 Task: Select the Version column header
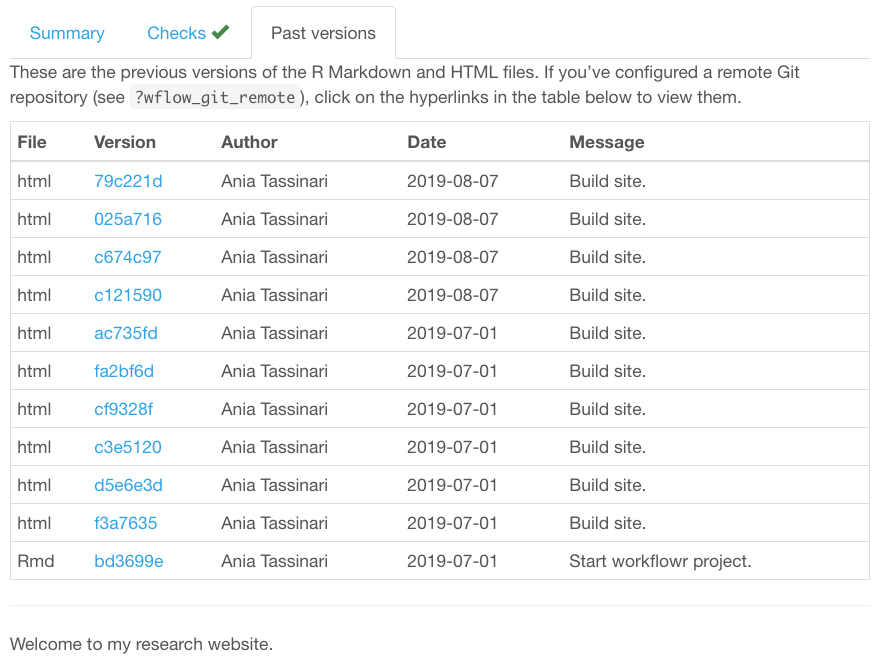124,142
